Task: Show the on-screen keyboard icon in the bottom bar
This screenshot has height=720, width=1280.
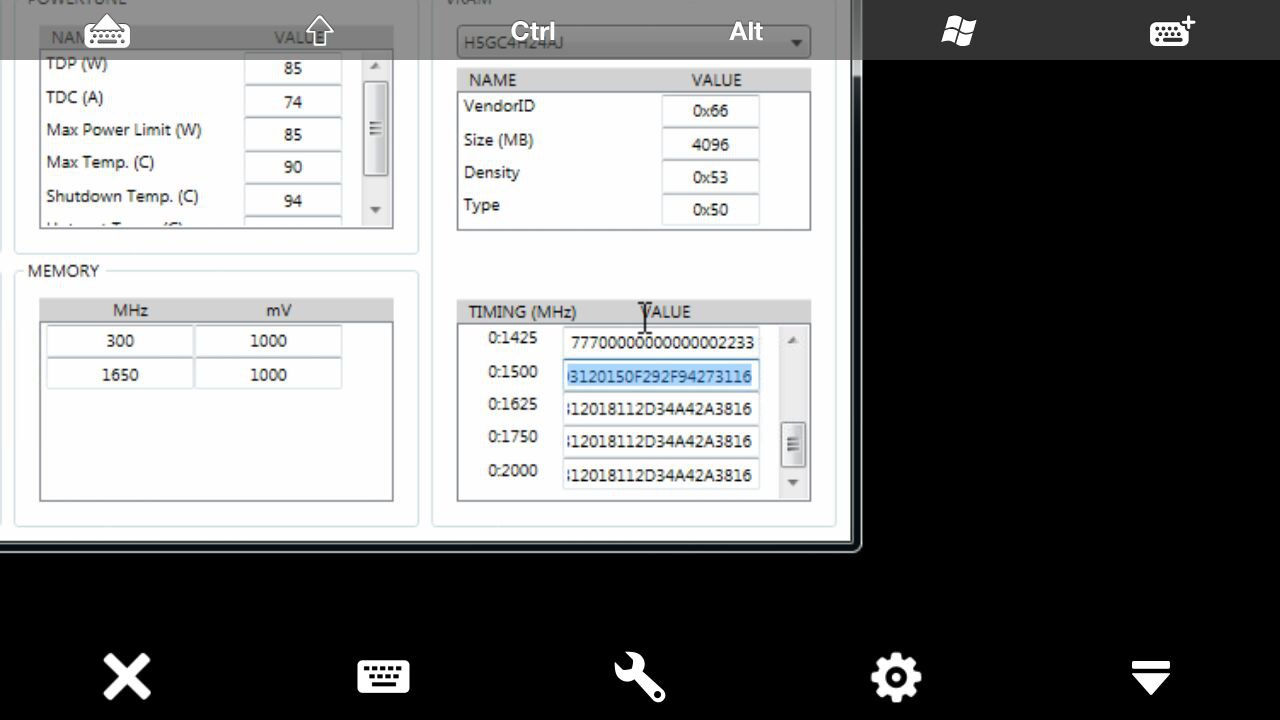Action: 383,677
